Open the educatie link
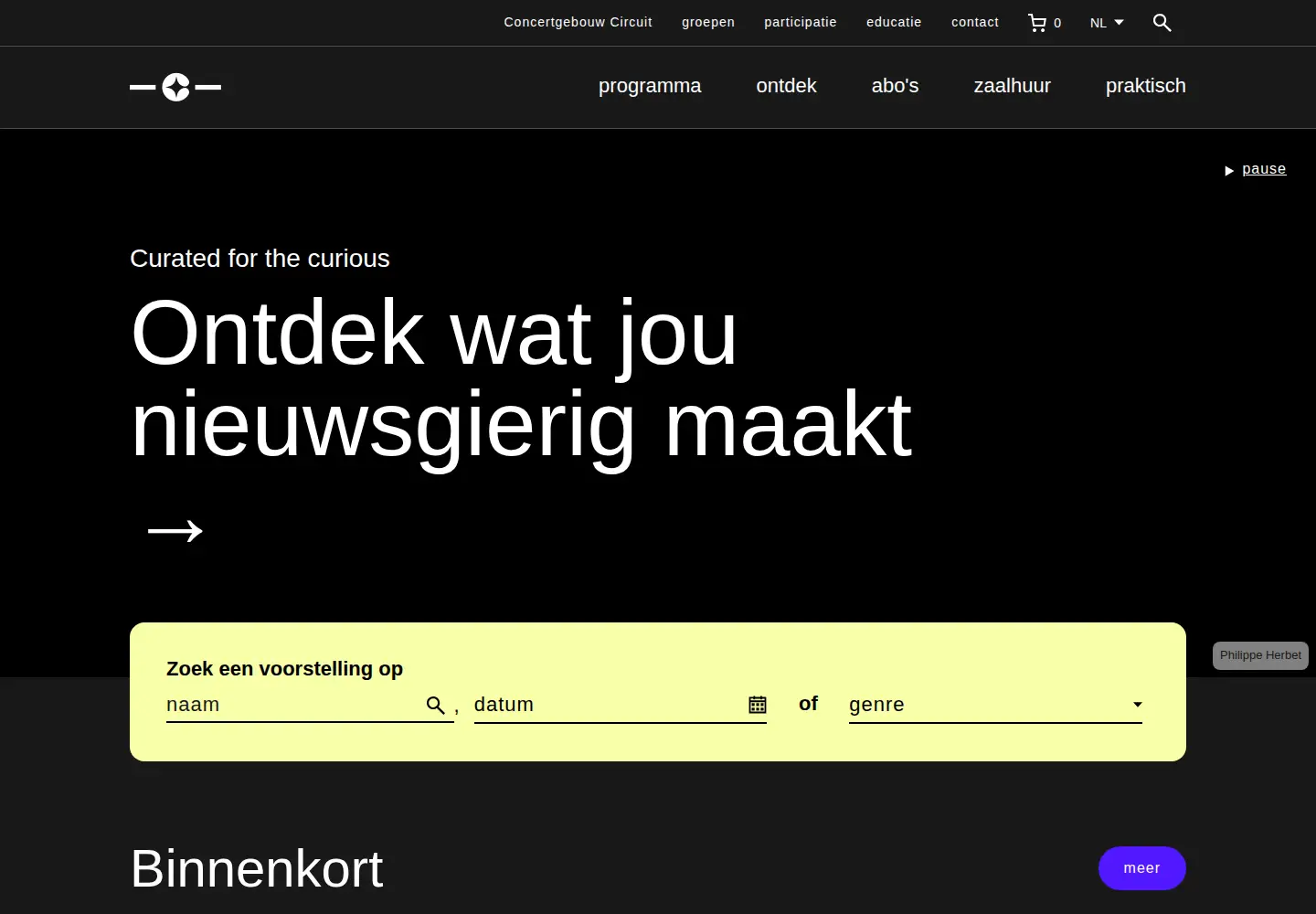 pyautogui.click(x=894, y=22)
